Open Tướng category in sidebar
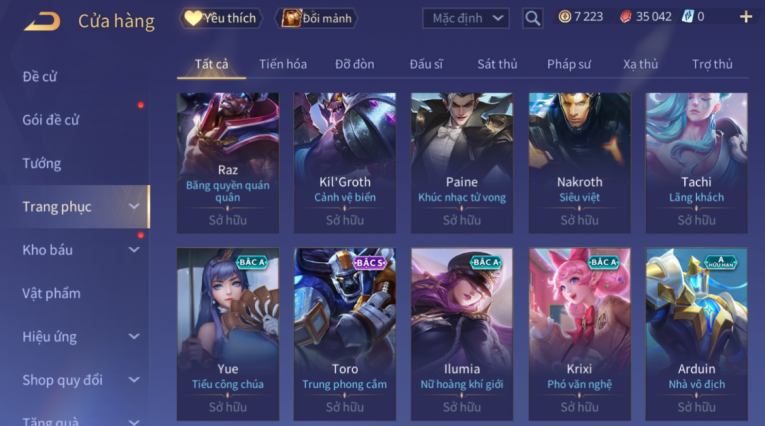 pos(42,163)
